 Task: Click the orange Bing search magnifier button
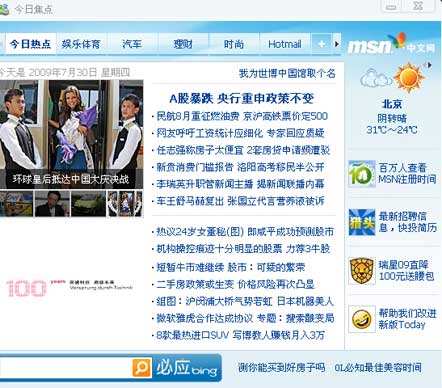click(x=142, y=367)
